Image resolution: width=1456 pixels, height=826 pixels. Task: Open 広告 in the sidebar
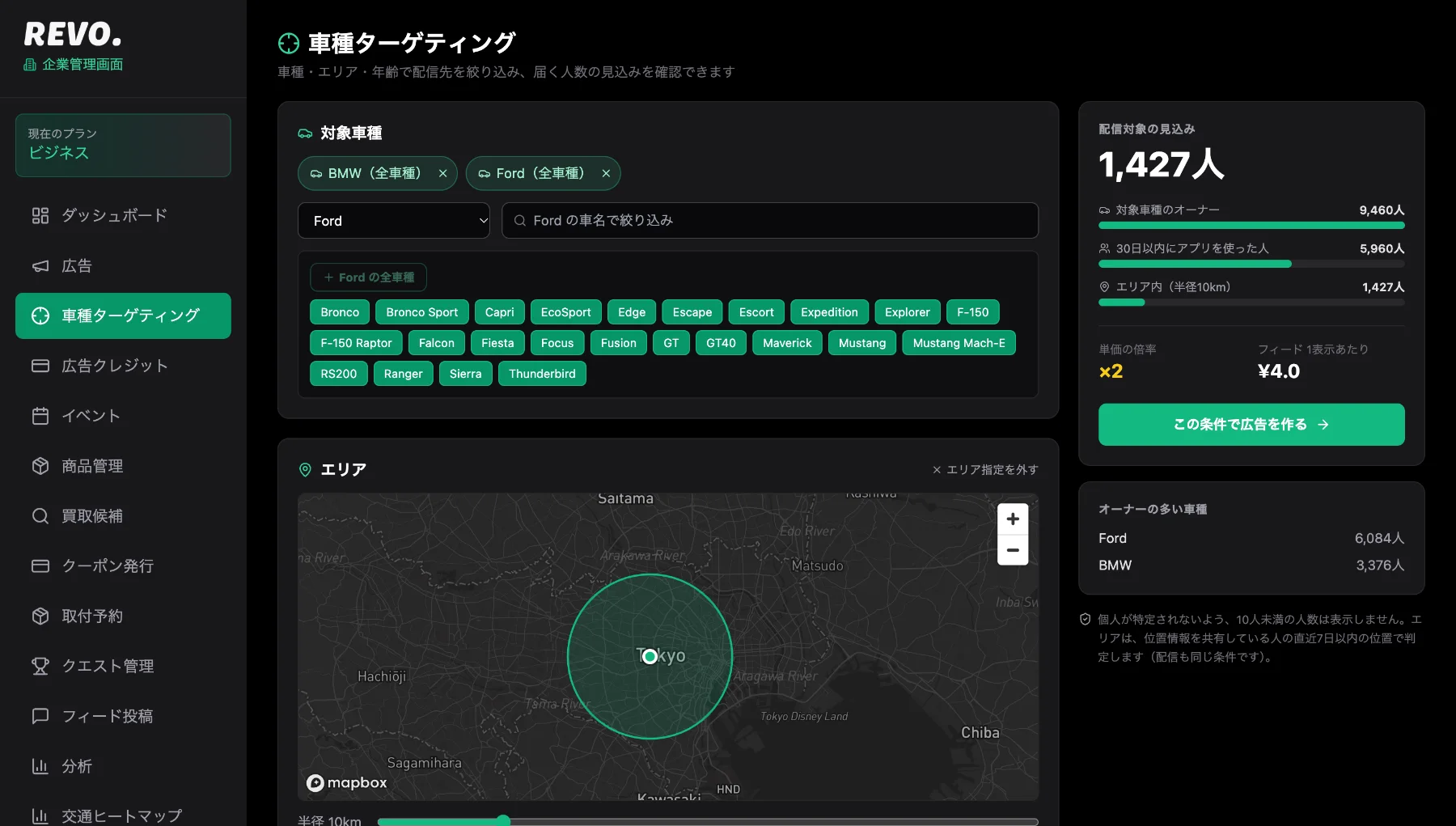point(123,265)
